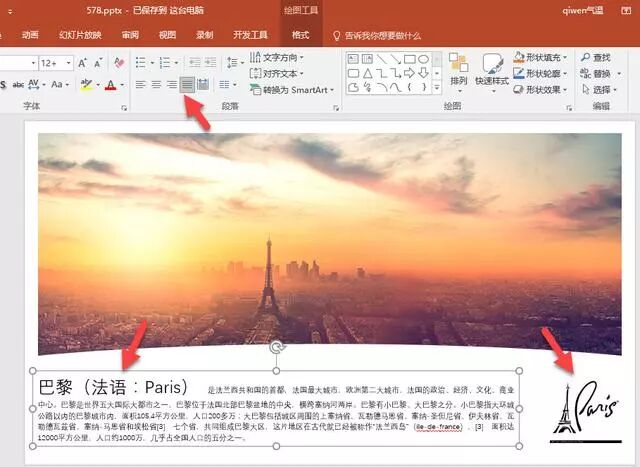The height and width of the screenshot is (467, 640).
Task: Select the text box shape
Action: click(x=353, y=59)
